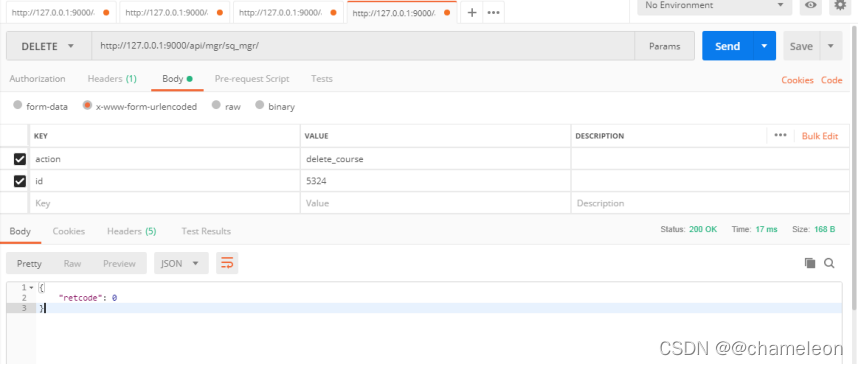Click the empty Key input field
This screenshot has width=858, height=365.
click(164, 203)
